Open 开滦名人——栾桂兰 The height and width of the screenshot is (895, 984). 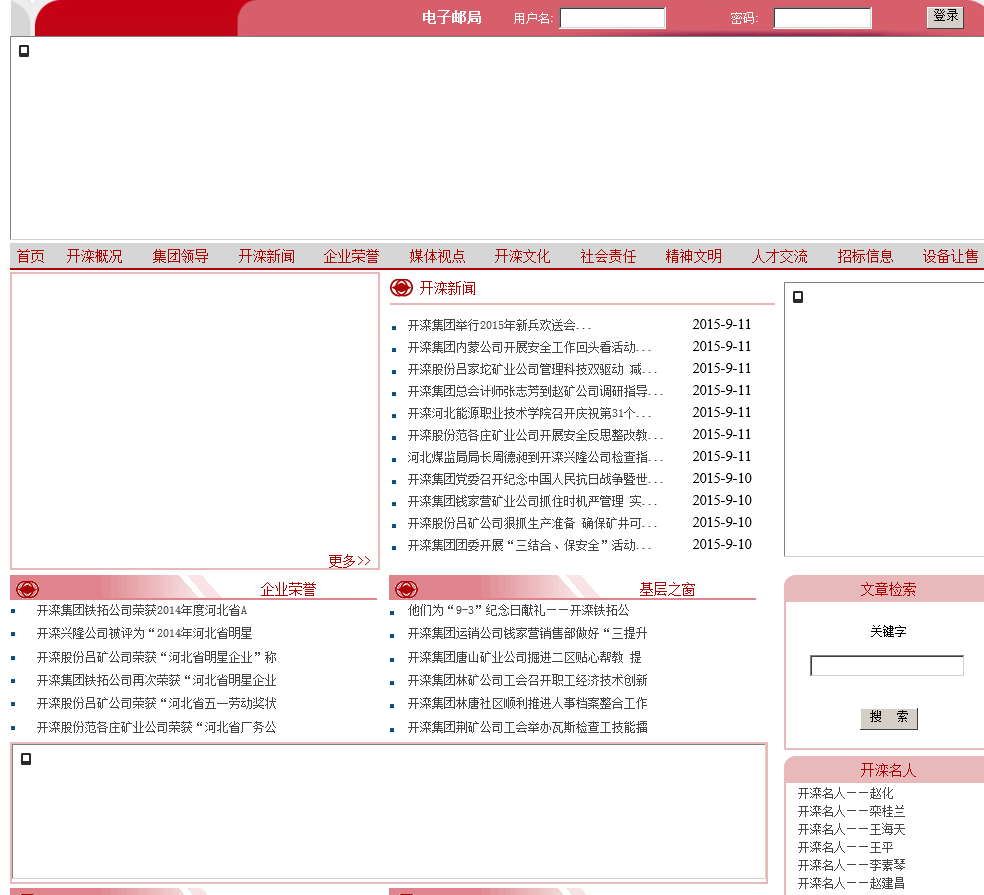[851, 812]
